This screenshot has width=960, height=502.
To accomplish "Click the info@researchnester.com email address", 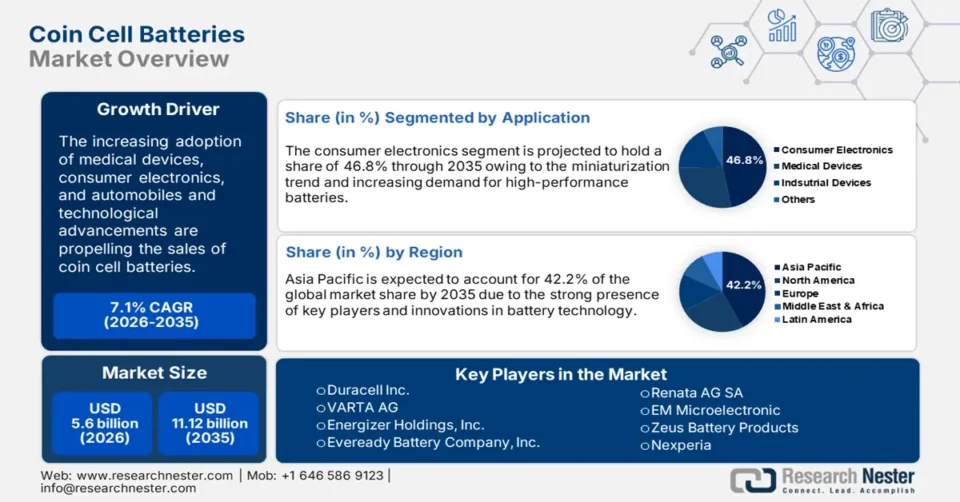I will coord(118,489).
